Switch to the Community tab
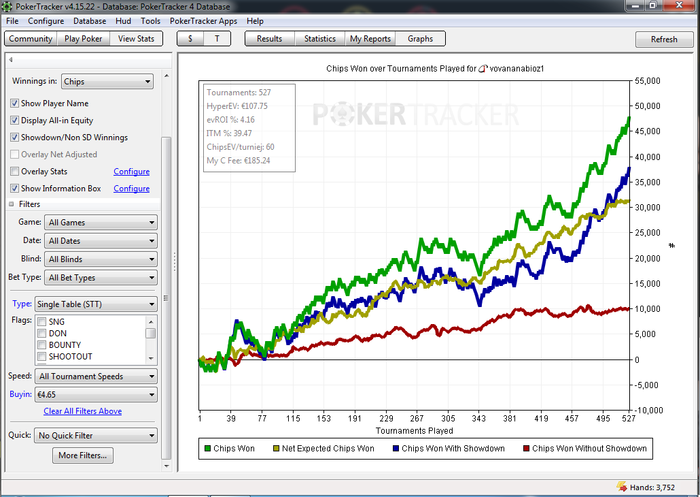The image size is (700, 497). pyautogui.click(x=30, y=39)
